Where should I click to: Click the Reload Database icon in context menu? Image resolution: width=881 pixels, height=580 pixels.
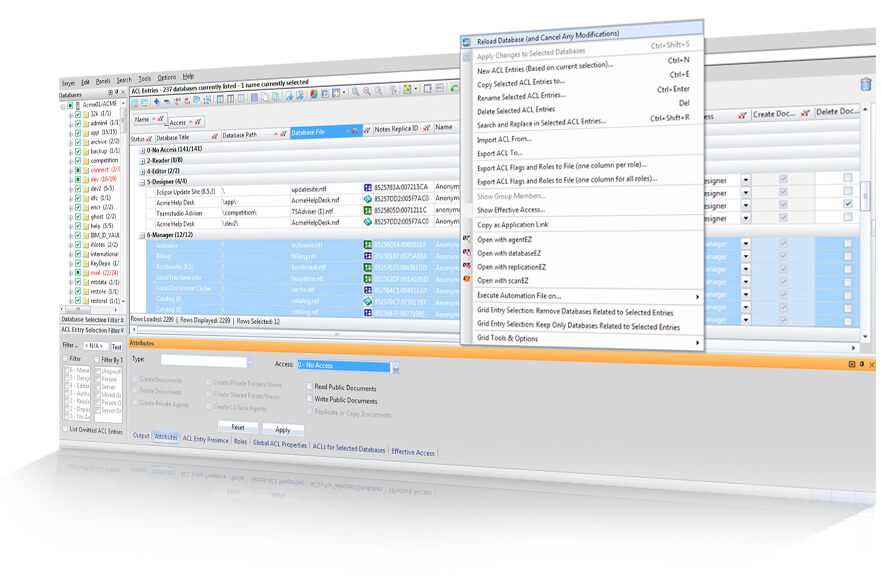point(466,42)
